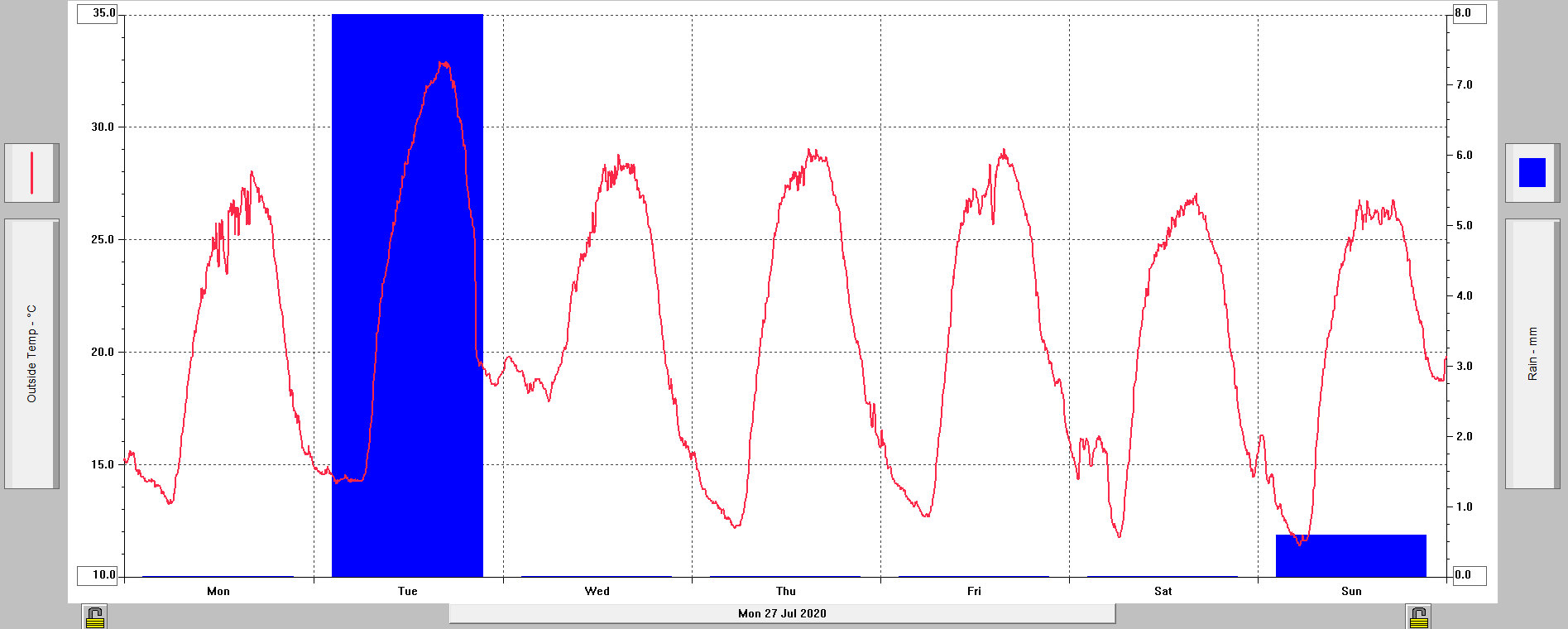This screenshot has width=1568, height=629.
Task: Click the Wed day label
Action: pos(597,591)
